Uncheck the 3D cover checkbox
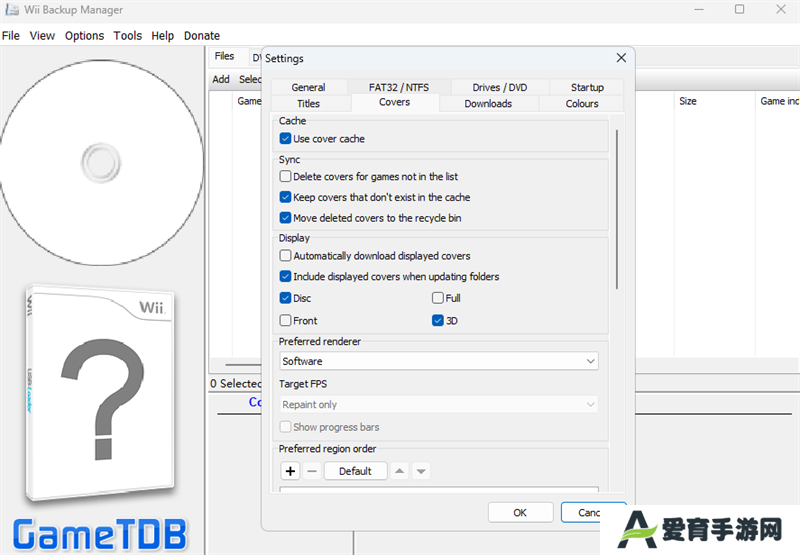 pos(437,320)
